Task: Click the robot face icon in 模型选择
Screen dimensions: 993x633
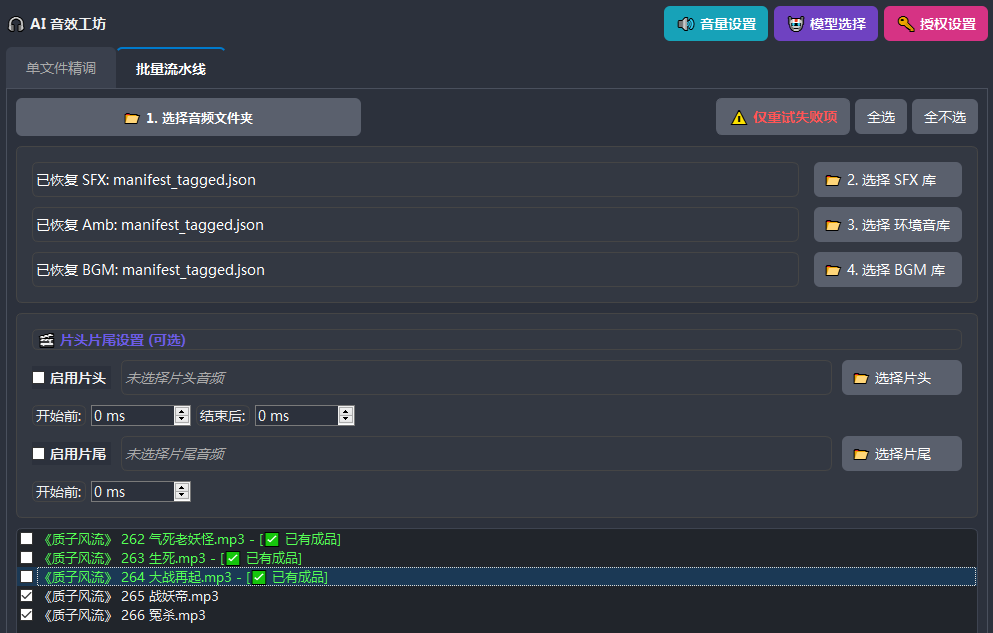Action: [x=795, y=24]
